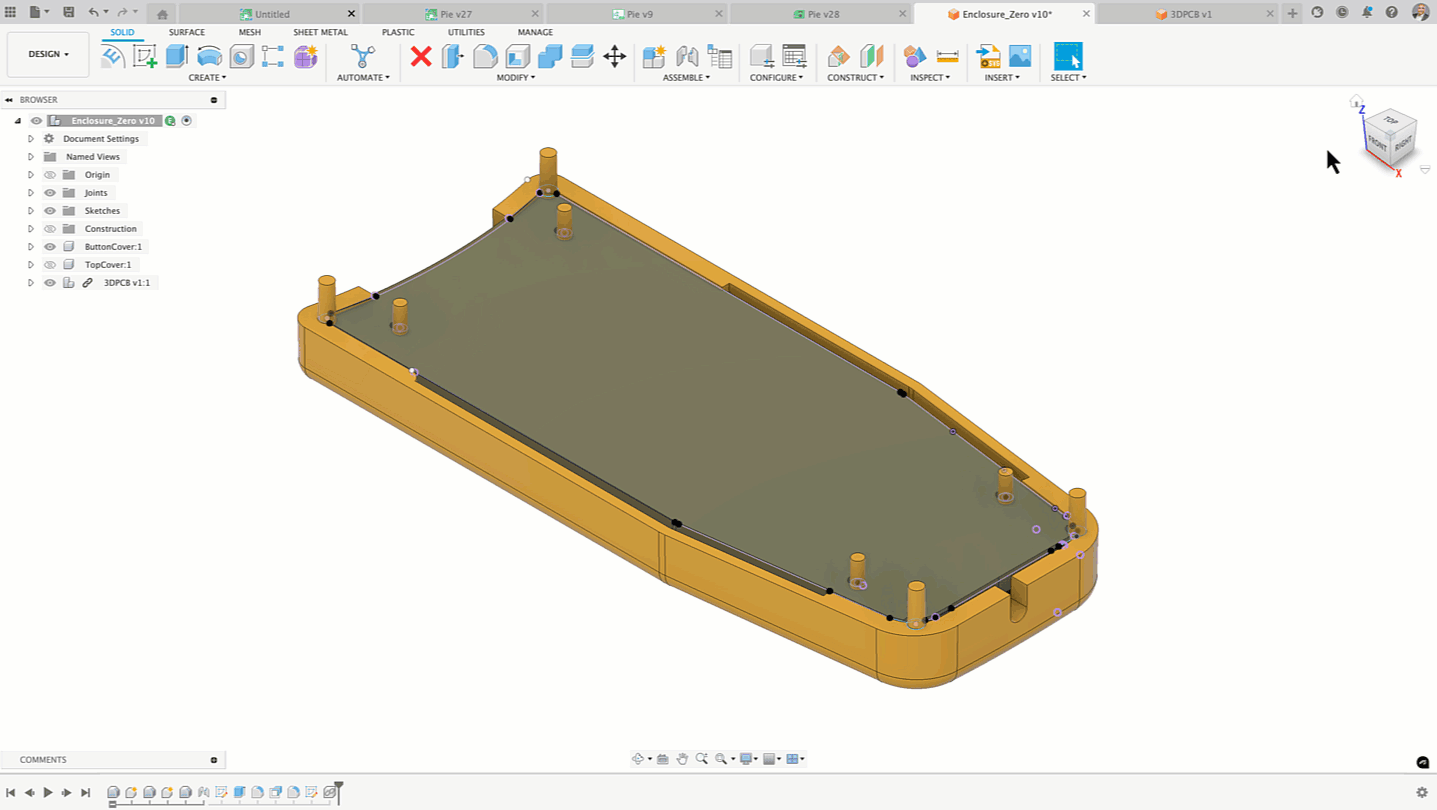Click the timeline end marker handle

coord(339,787)
